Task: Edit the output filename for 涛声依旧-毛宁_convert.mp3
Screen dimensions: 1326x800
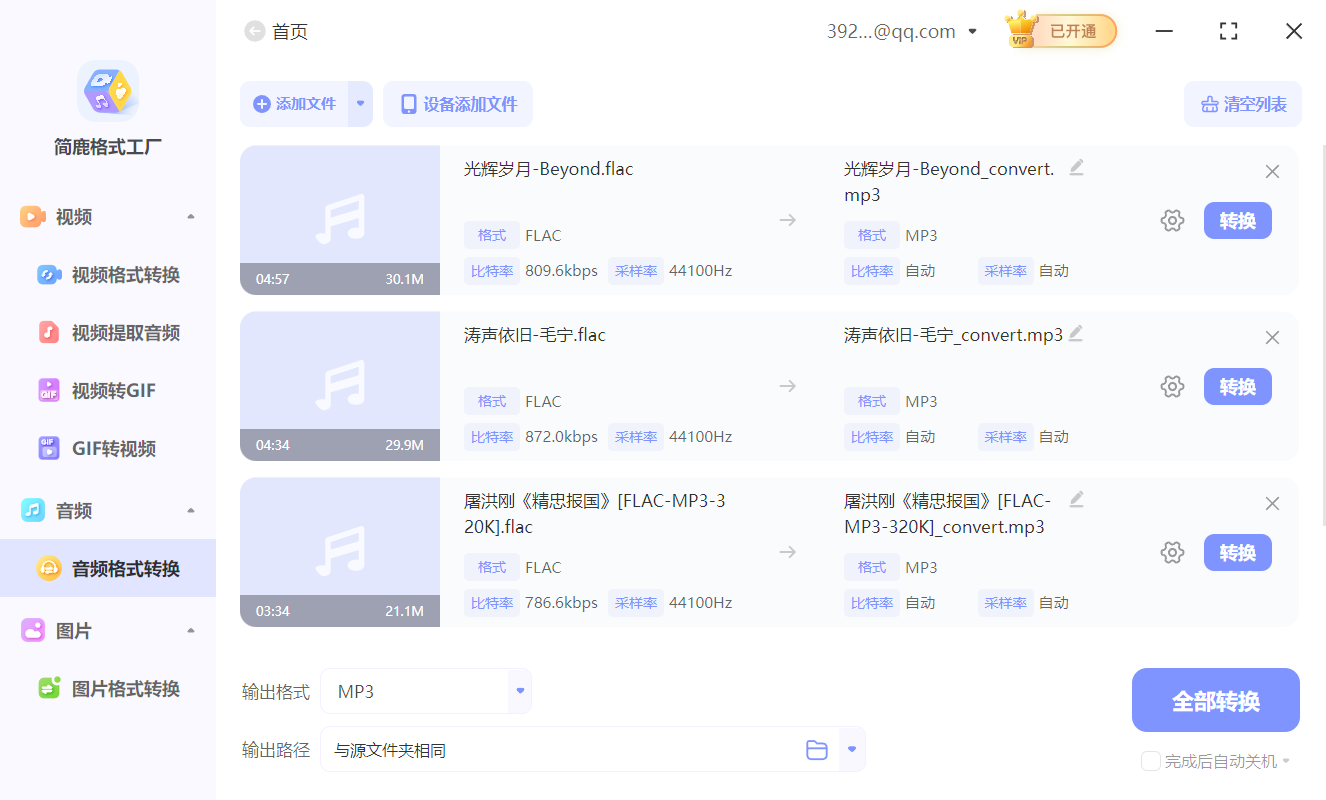Action: 1076,334
